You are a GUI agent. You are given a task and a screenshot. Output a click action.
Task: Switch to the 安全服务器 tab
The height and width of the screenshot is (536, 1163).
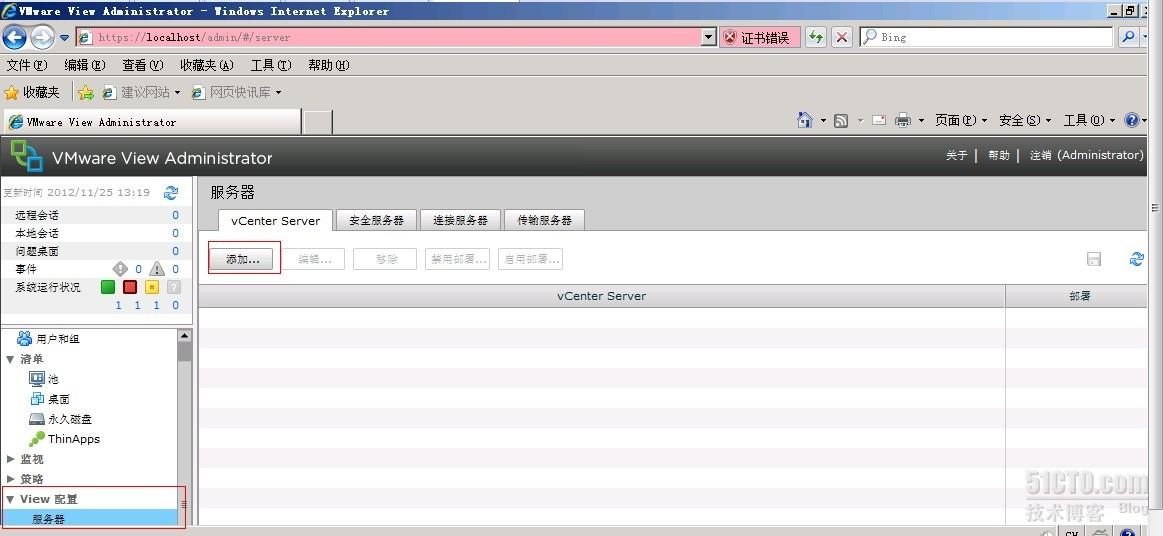(376, 220)
